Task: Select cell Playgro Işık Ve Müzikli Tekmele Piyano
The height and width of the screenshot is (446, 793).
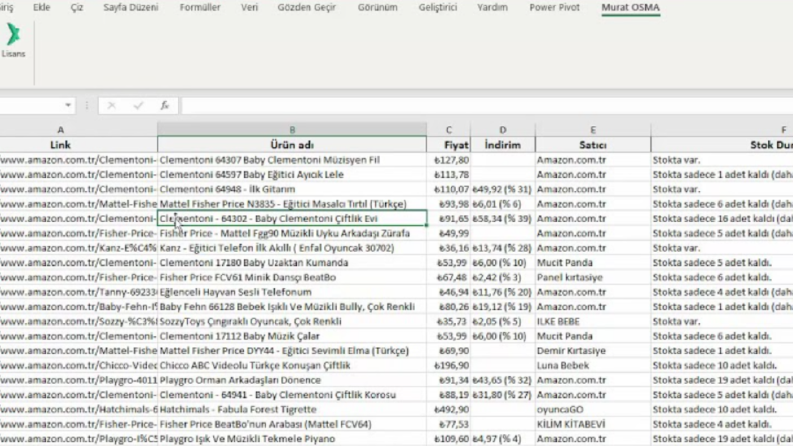Action: pos(292,438)
